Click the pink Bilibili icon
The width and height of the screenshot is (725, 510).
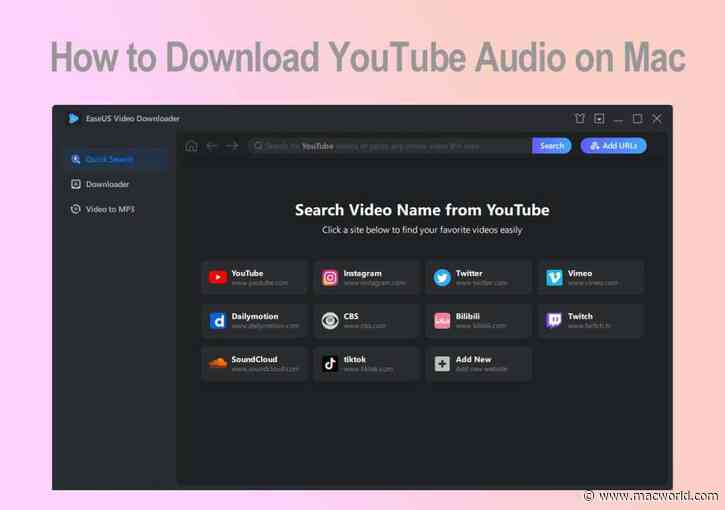(442, 320)
